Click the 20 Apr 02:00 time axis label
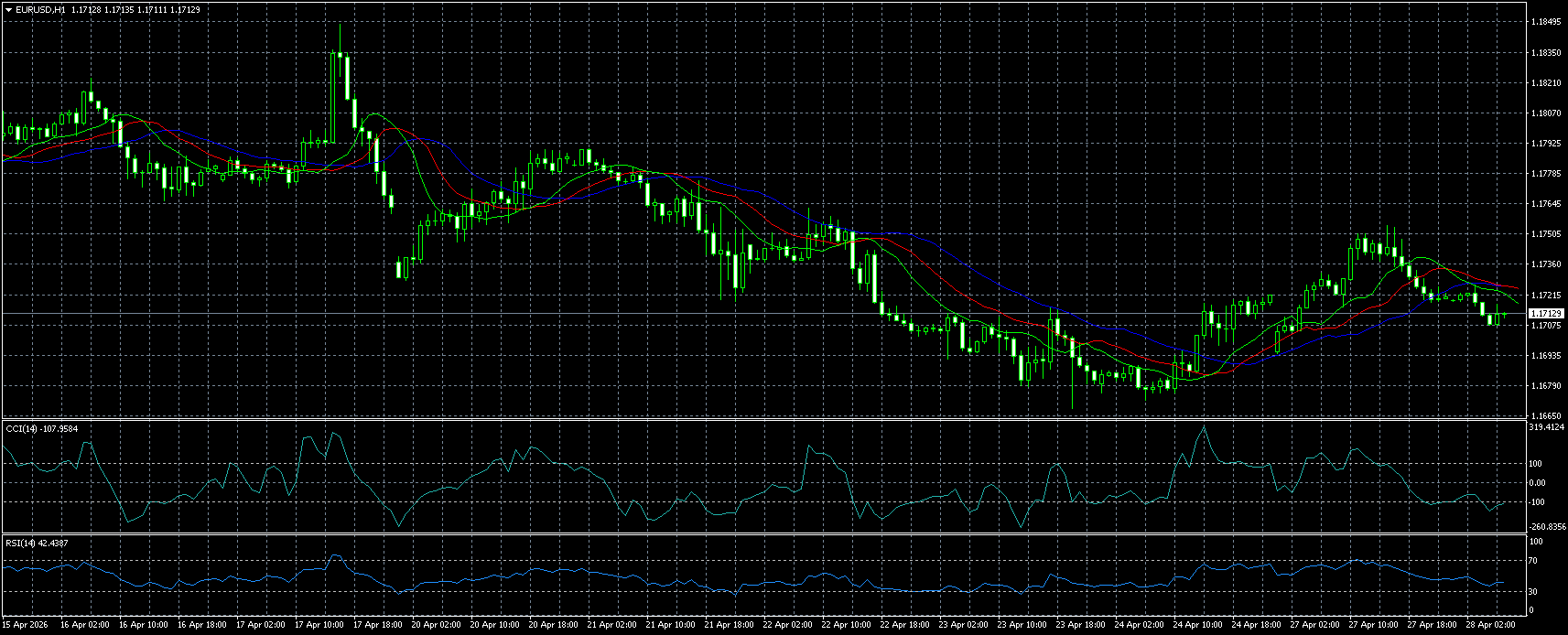 pos(437,625)
